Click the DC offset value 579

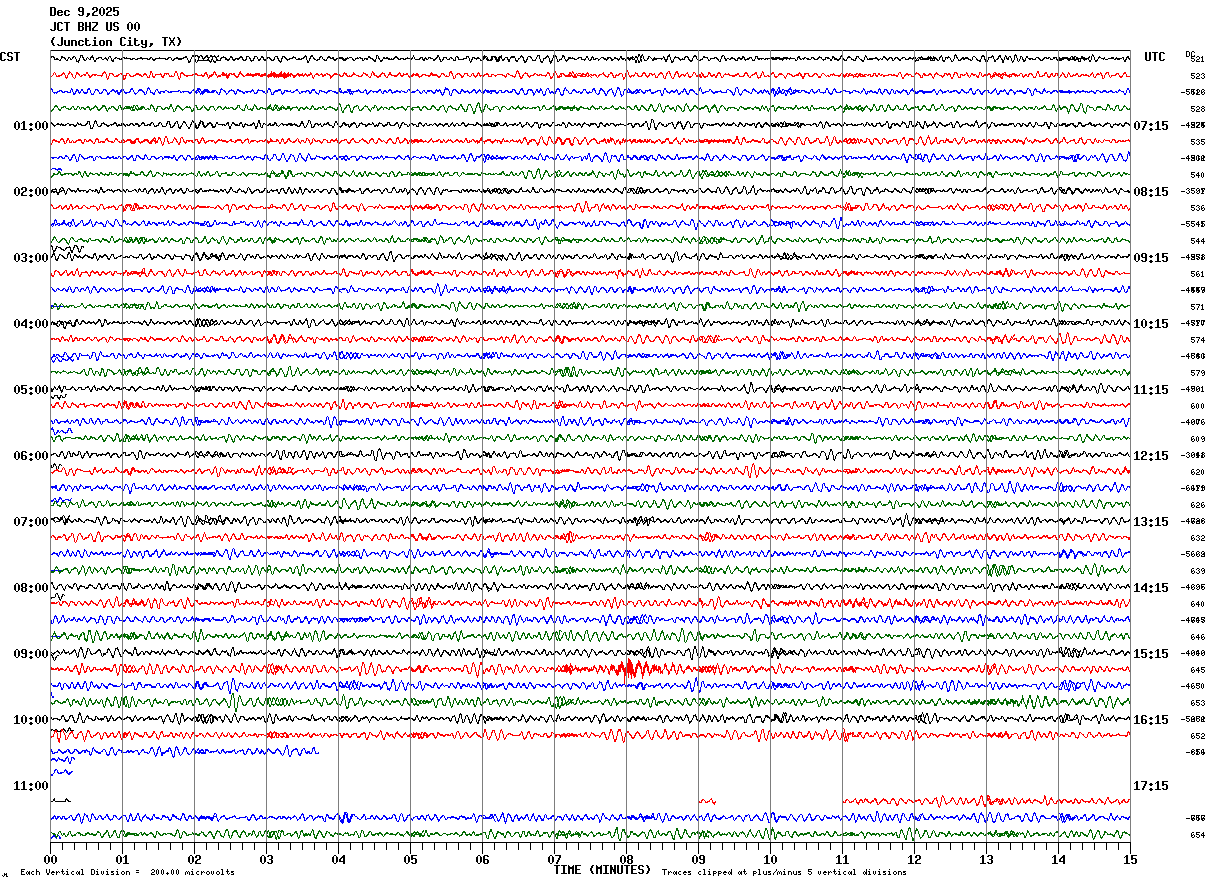(1197, 373)
